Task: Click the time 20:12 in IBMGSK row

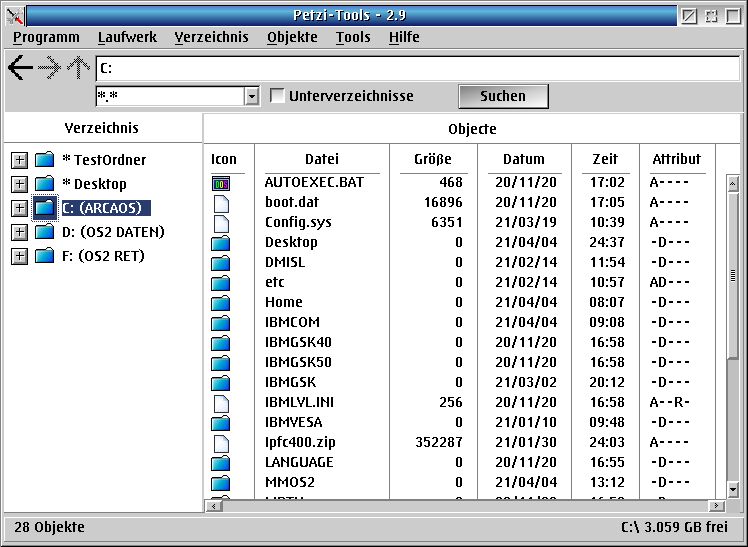Action: (x=607, y=382)
